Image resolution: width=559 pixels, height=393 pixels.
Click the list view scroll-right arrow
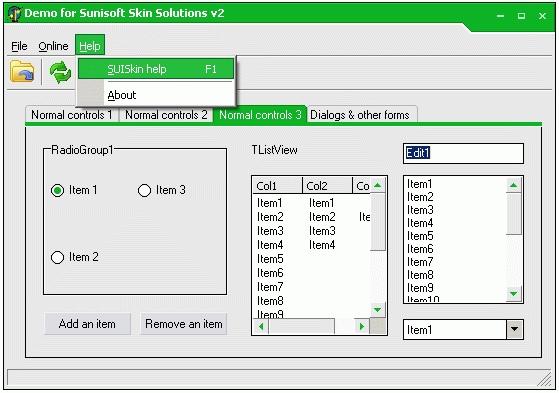click(x=362, y=326)
